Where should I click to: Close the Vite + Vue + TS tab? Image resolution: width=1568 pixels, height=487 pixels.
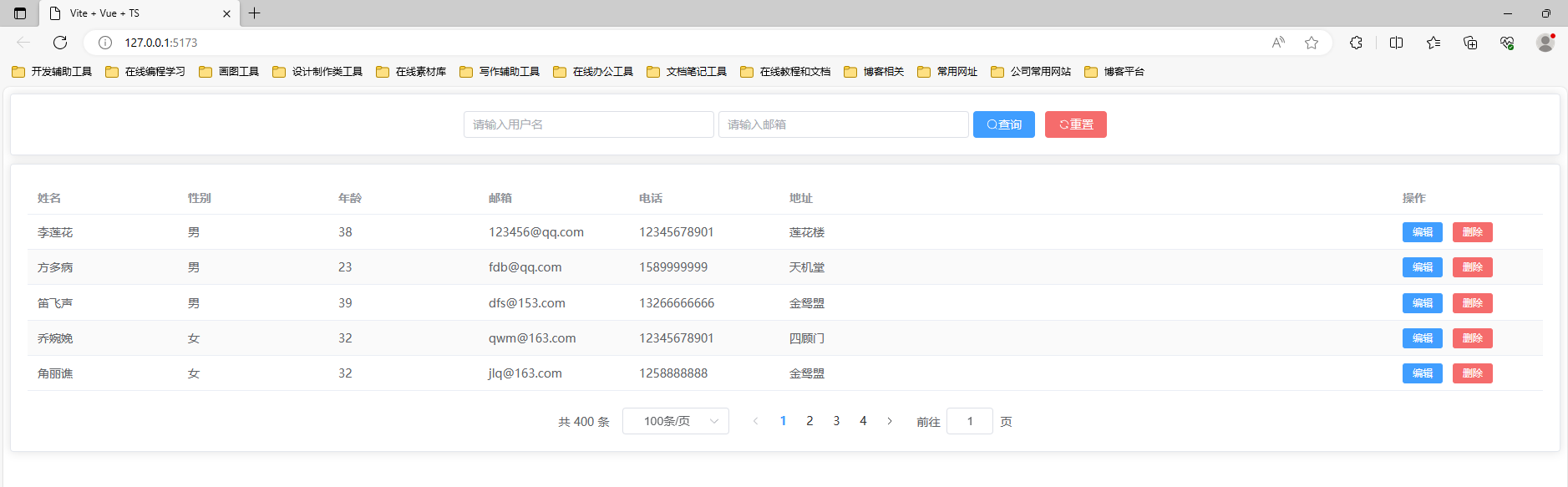coord(226,13)
